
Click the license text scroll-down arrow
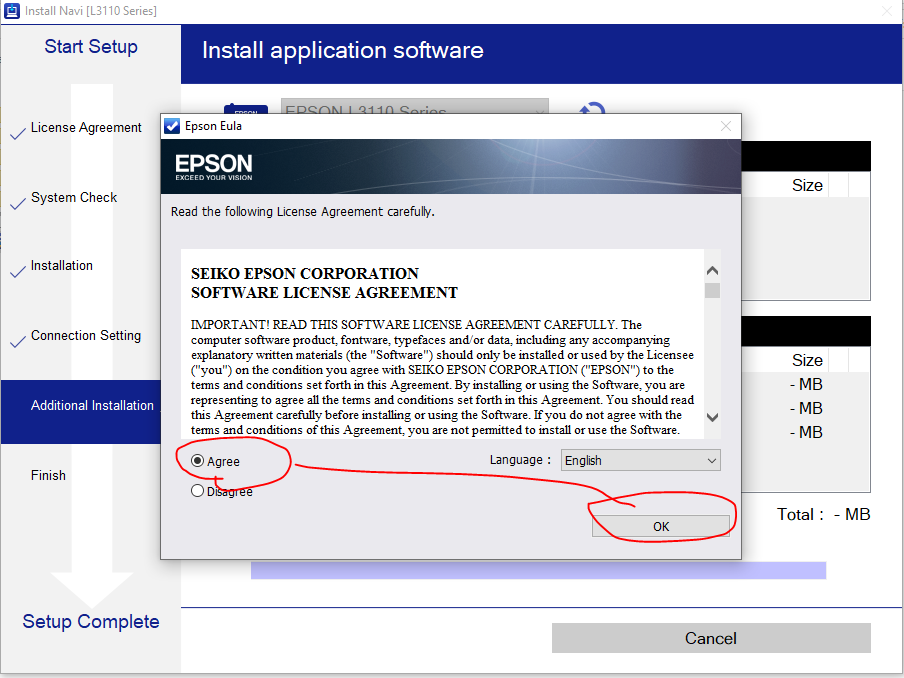pos(713,417)
